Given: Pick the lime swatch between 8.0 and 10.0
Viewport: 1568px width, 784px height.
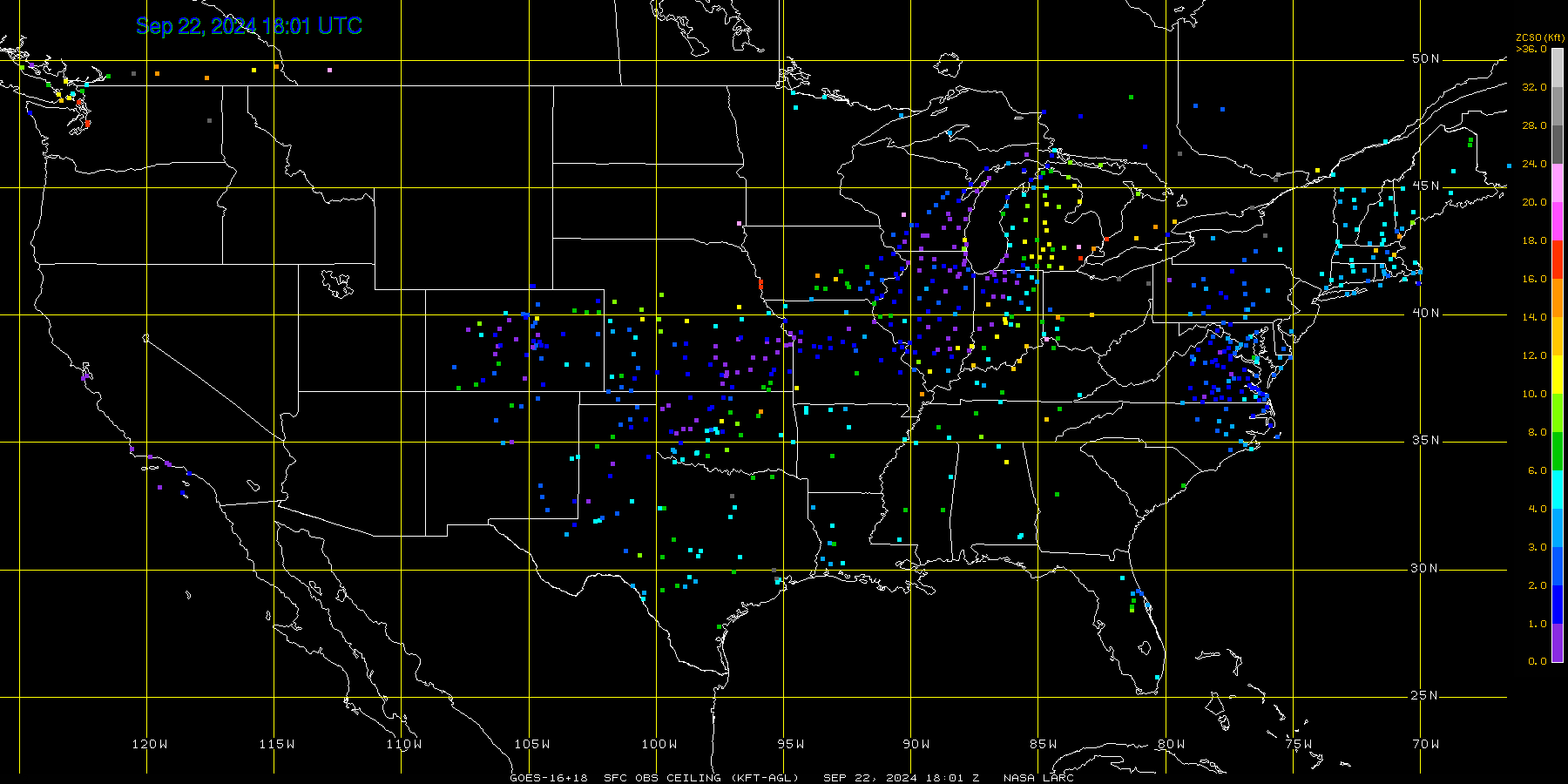Looking at the screenshot, I should point(1558,413).
